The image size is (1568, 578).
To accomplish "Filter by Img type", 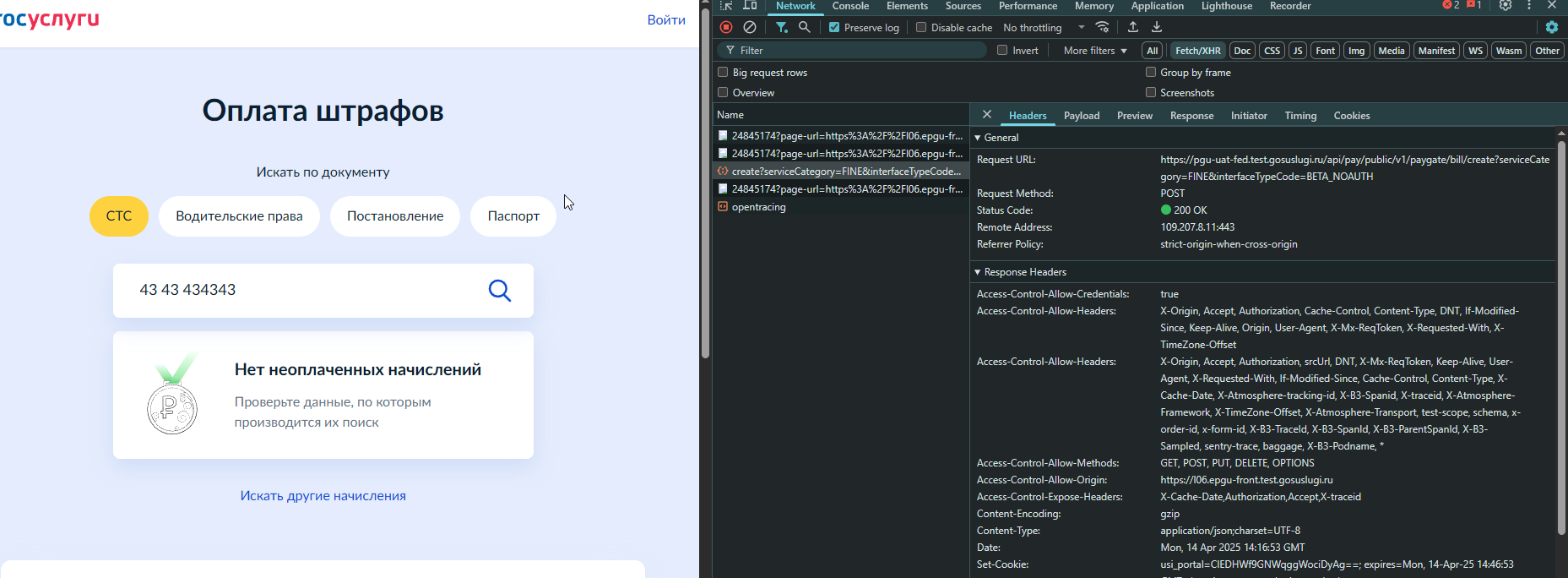I will 1356,51.
